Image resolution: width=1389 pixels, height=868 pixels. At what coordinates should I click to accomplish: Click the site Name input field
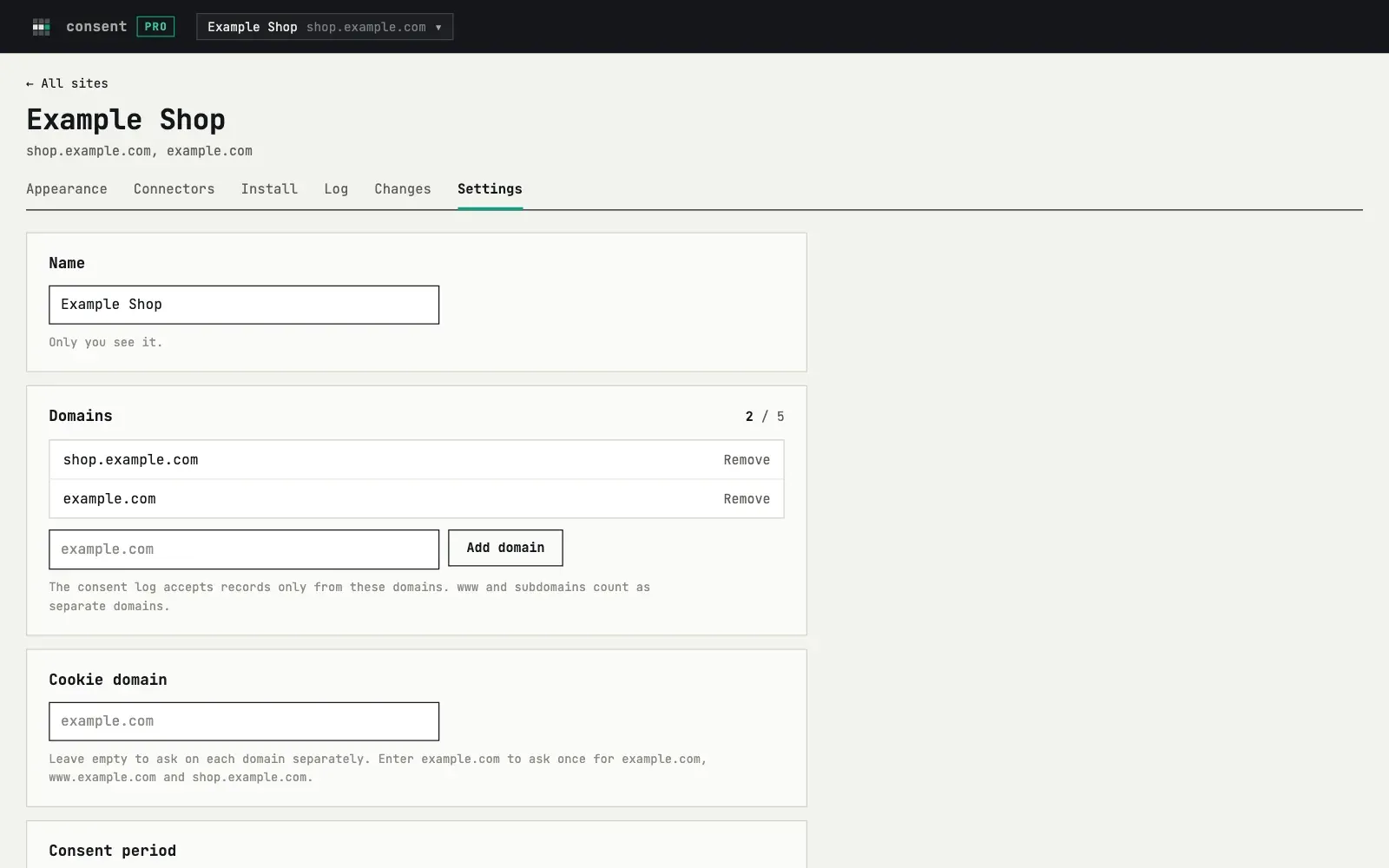(244, 305)
